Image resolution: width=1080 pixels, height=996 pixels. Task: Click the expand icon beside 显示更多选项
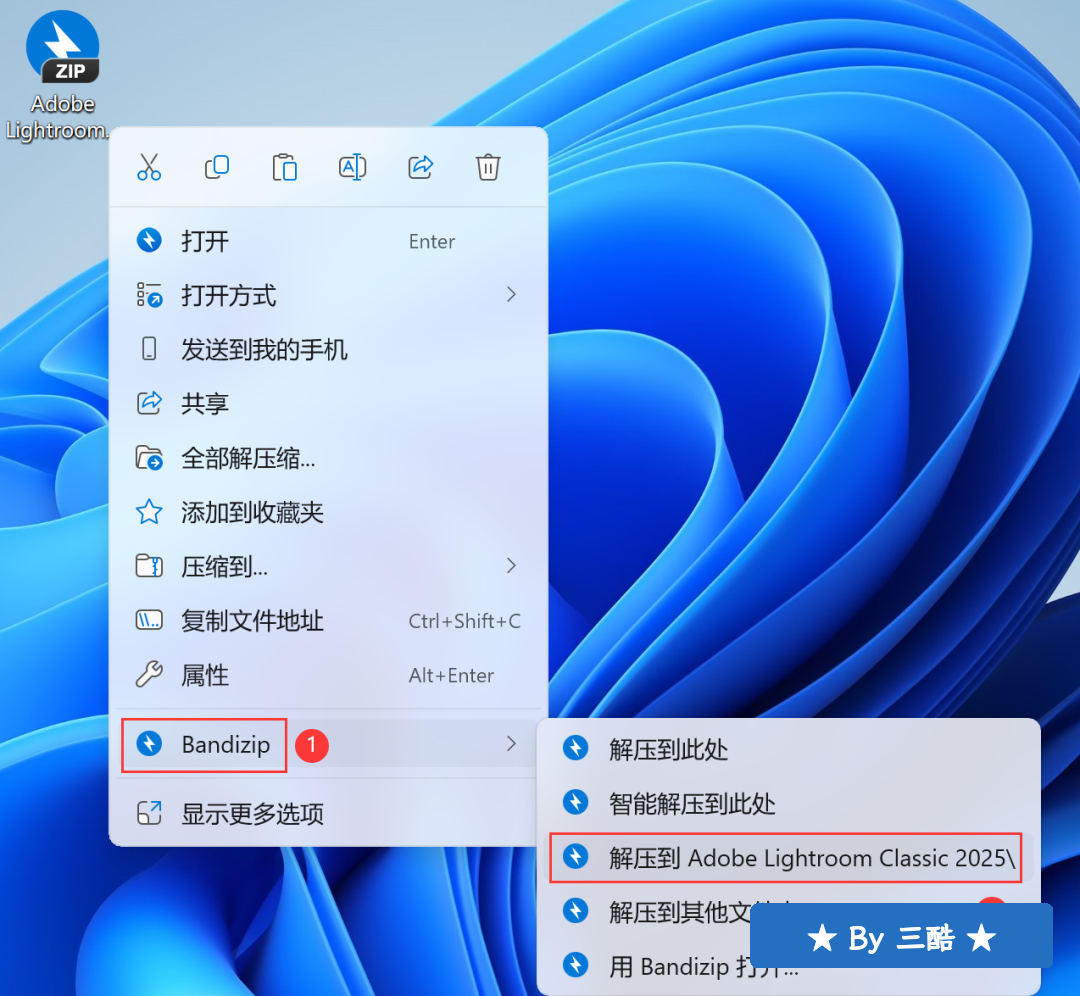149,813
